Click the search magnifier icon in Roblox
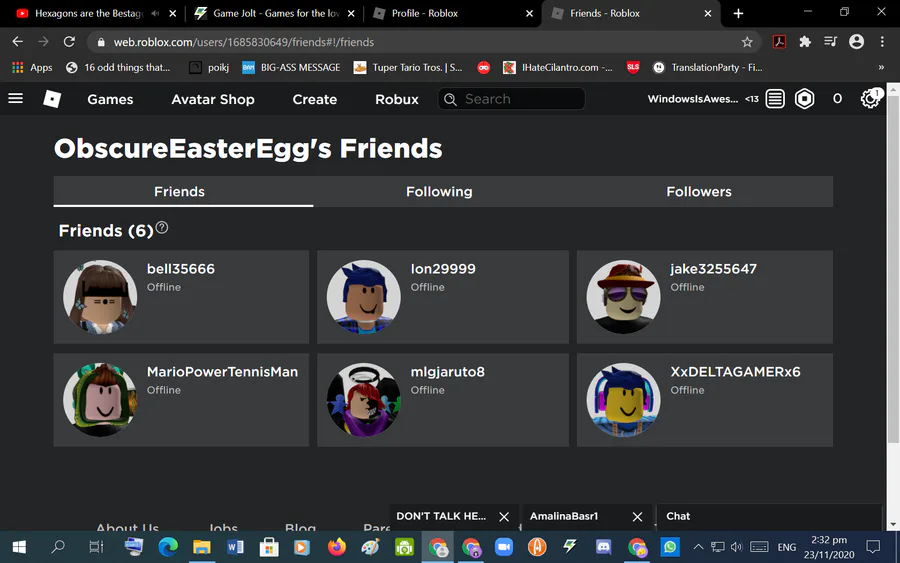 click(451, 99)
